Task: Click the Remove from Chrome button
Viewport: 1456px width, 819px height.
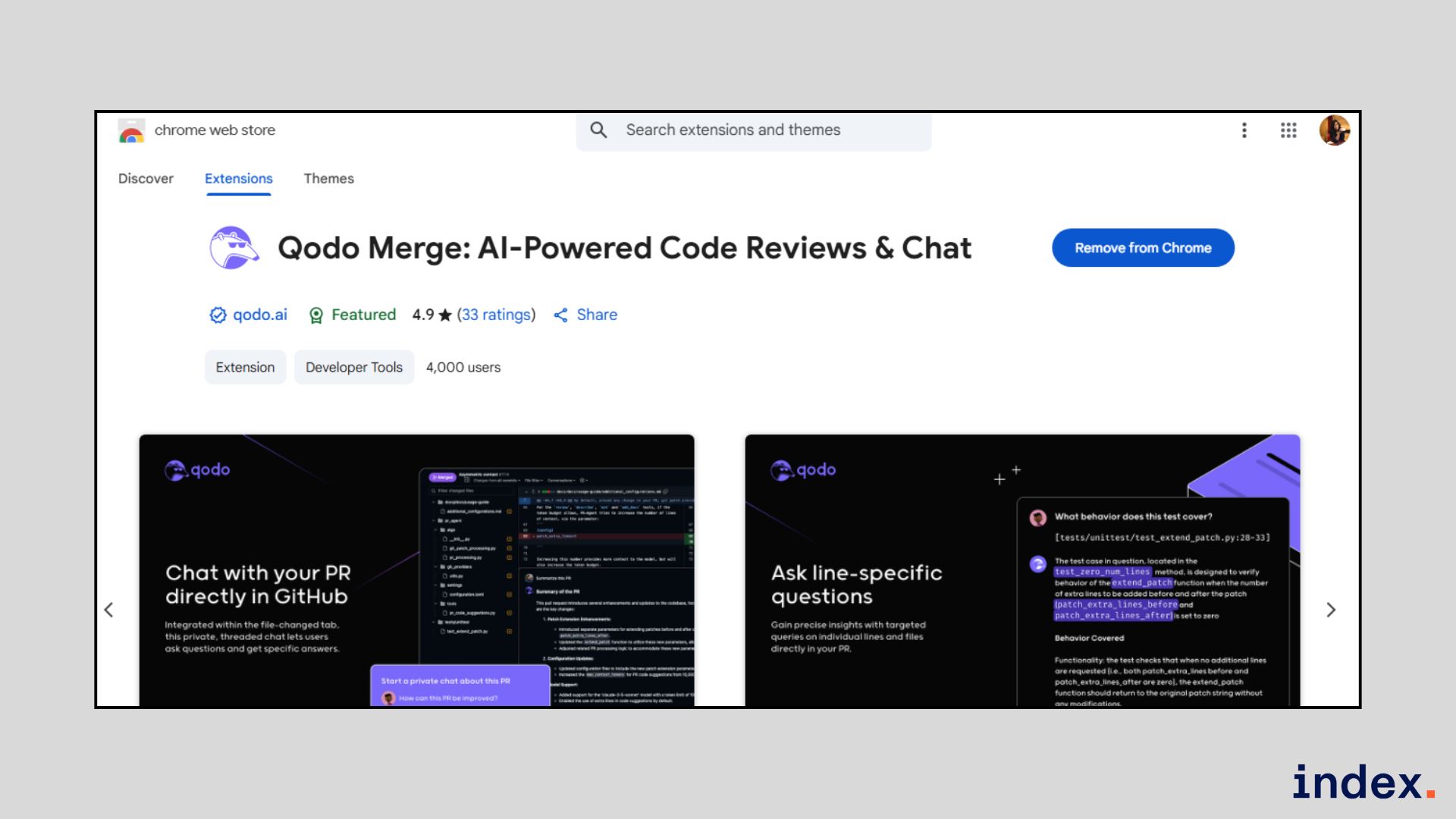Action: pyautogui.click(x=1143, y=247)
